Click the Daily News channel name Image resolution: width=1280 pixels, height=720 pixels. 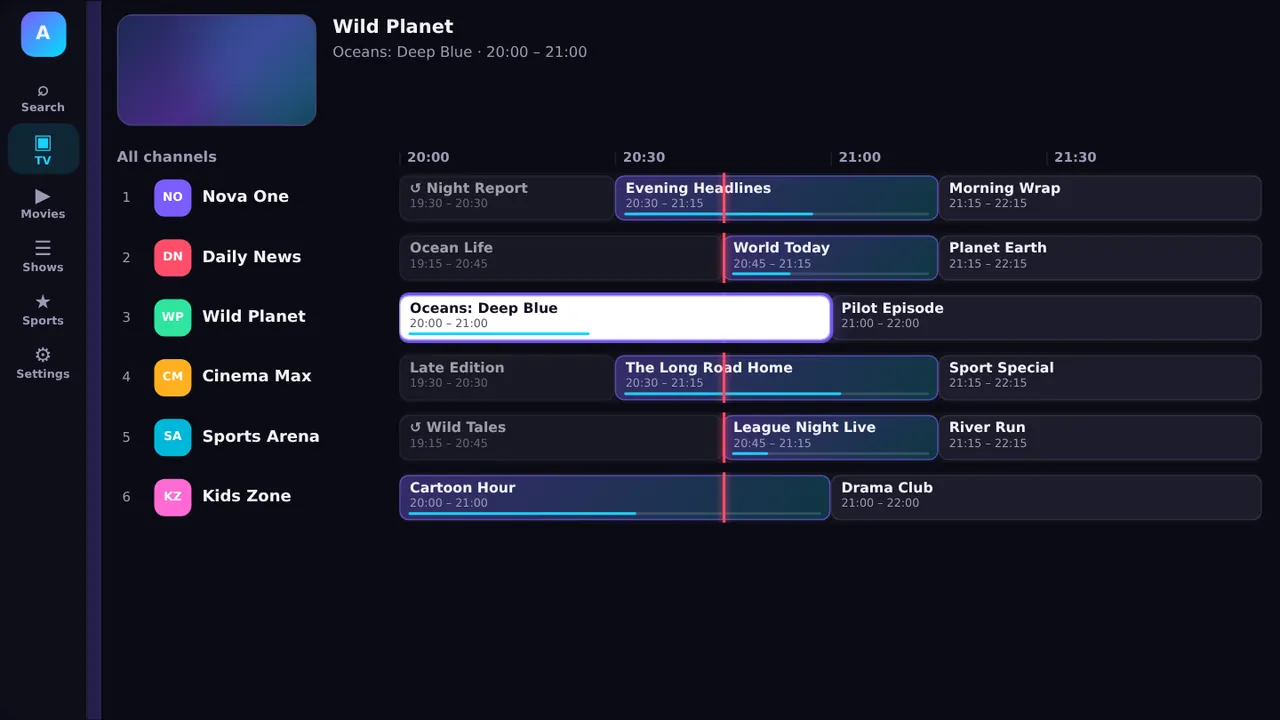point(251,257)
